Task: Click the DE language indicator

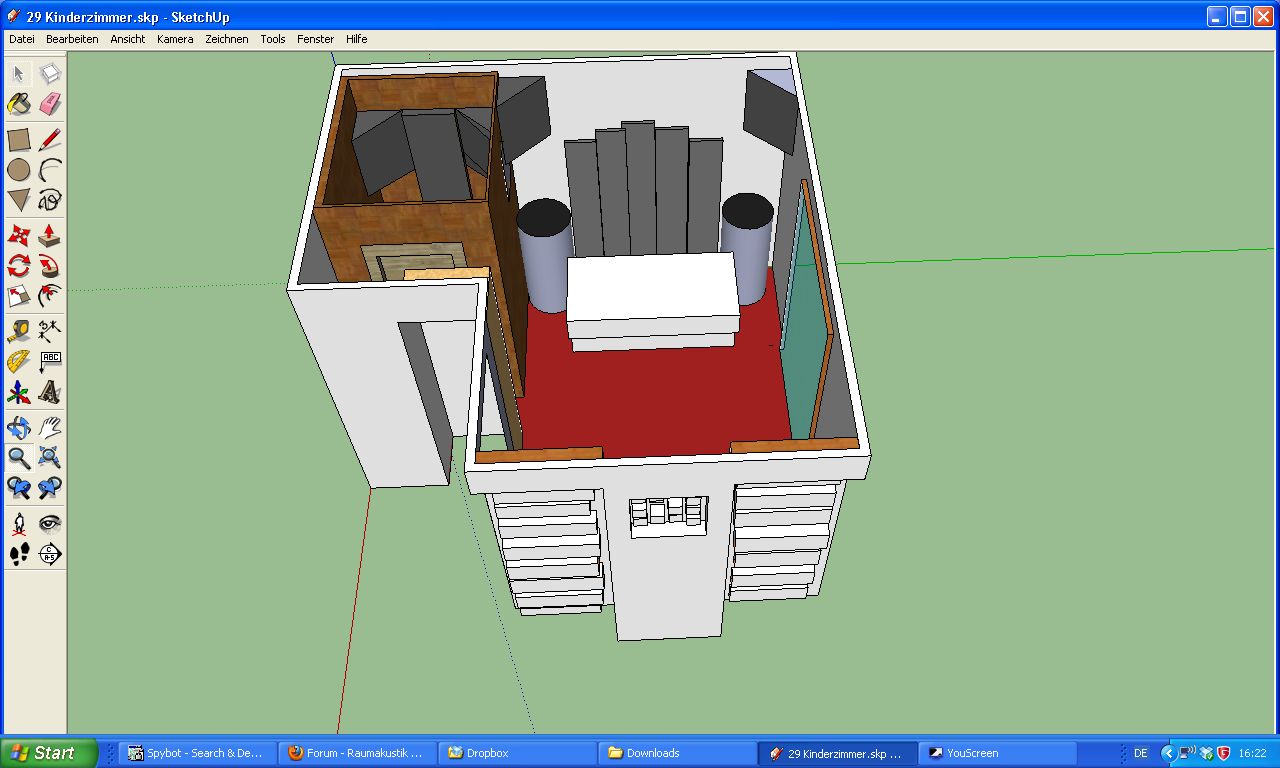Action: (1141, 753)
